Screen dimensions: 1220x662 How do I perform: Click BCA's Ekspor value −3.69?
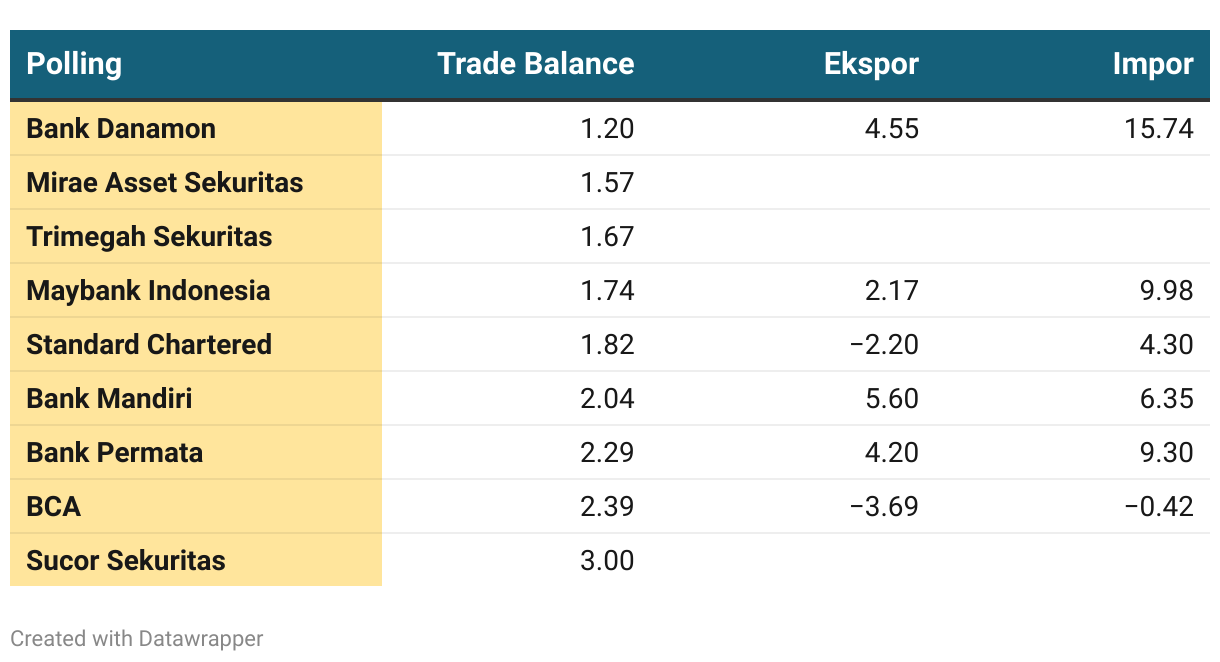(883, 507)
